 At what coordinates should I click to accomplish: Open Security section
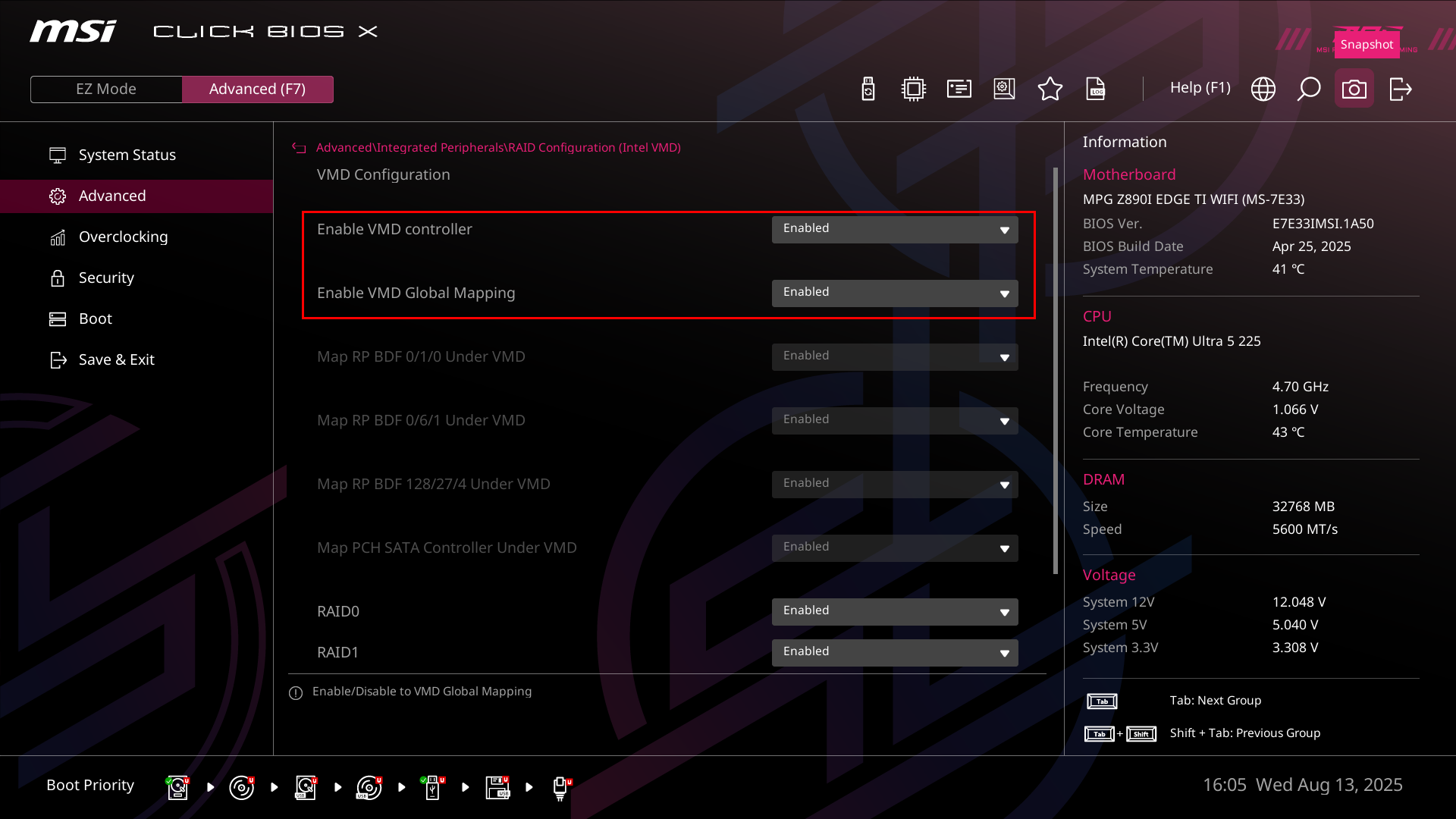136,278
